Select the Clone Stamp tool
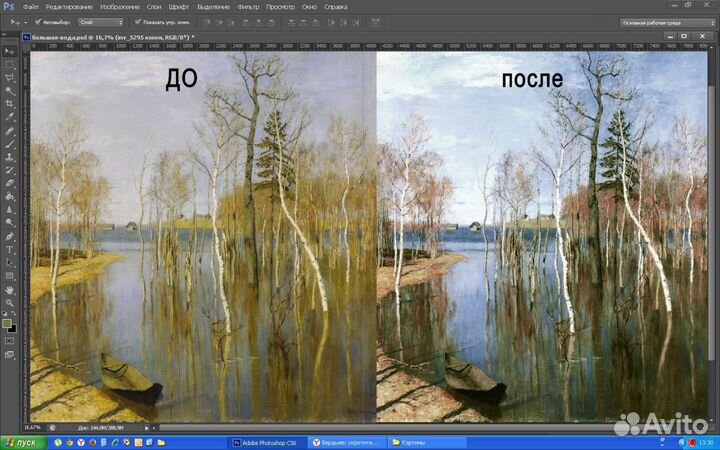Screen dimensions: 720x450 click(9, 157)
